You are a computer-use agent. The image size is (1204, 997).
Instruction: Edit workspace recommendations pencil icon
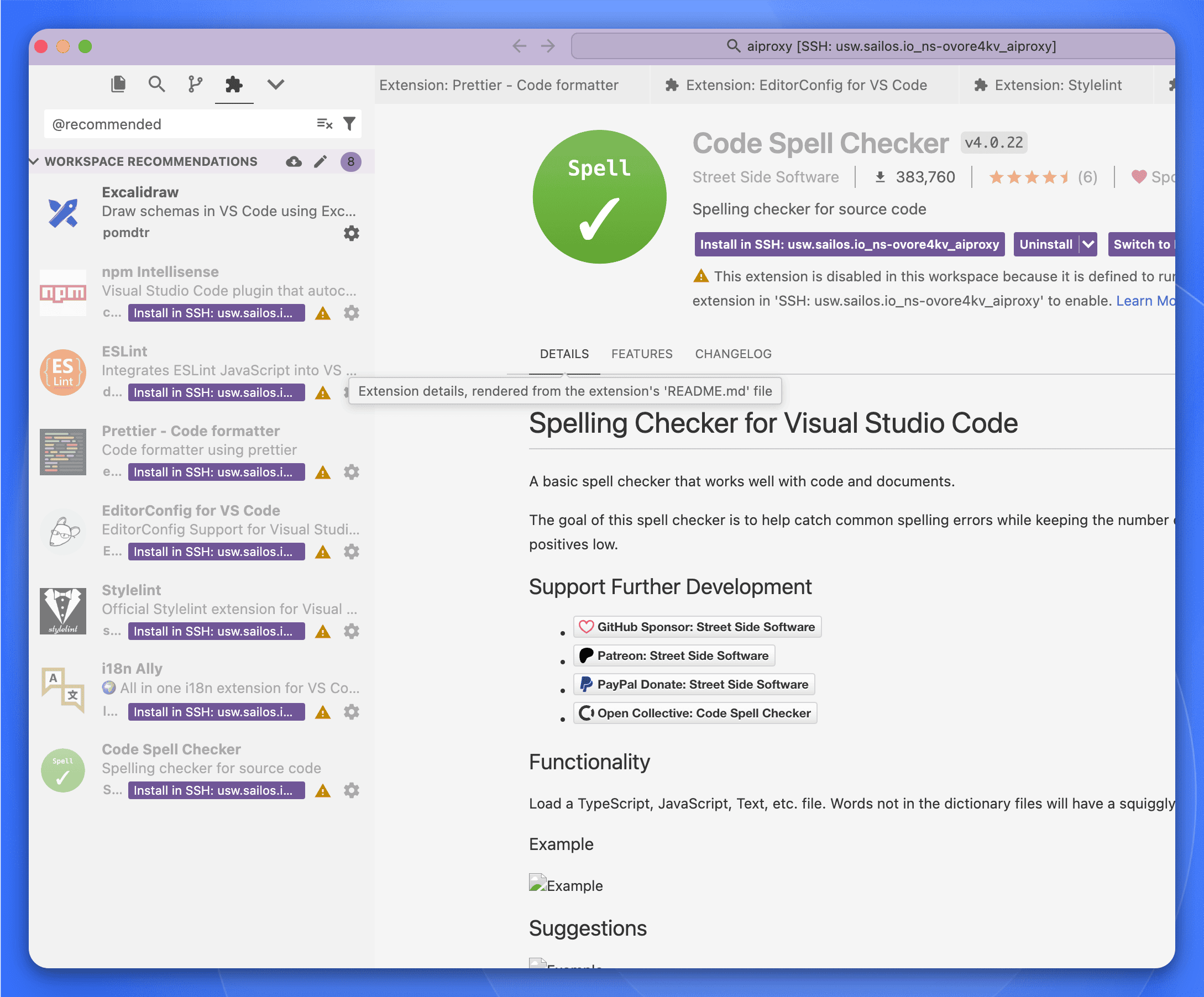(x=321, y=162)
